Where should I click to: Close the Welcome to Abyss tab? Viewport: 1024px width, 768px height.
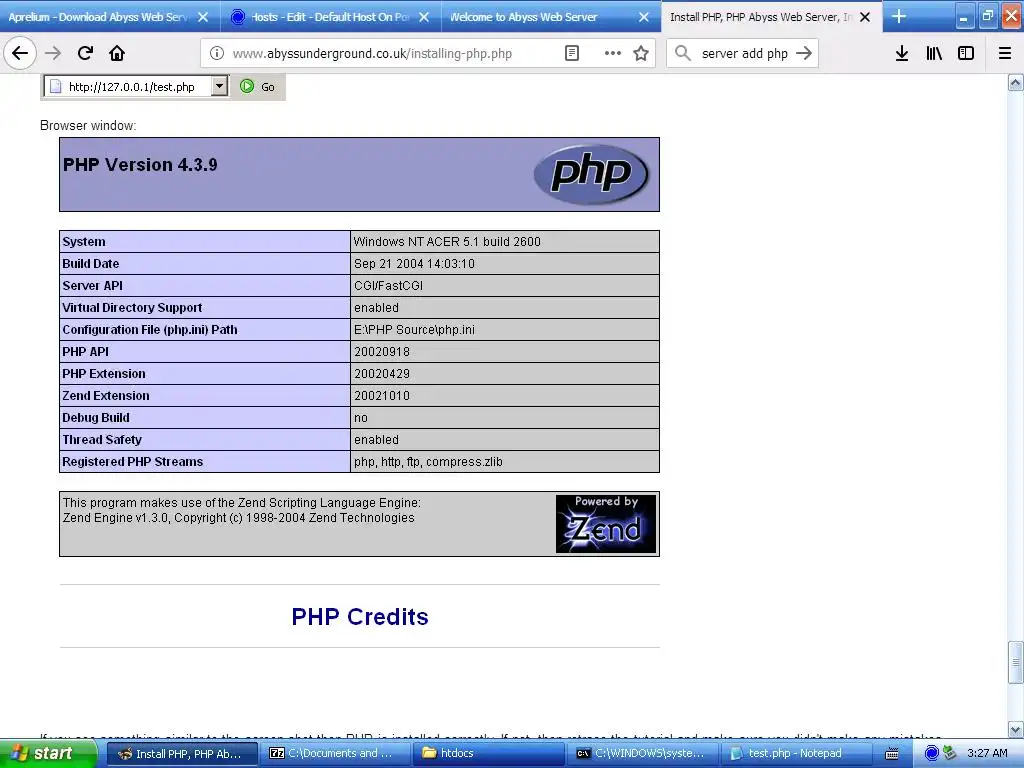644,17
